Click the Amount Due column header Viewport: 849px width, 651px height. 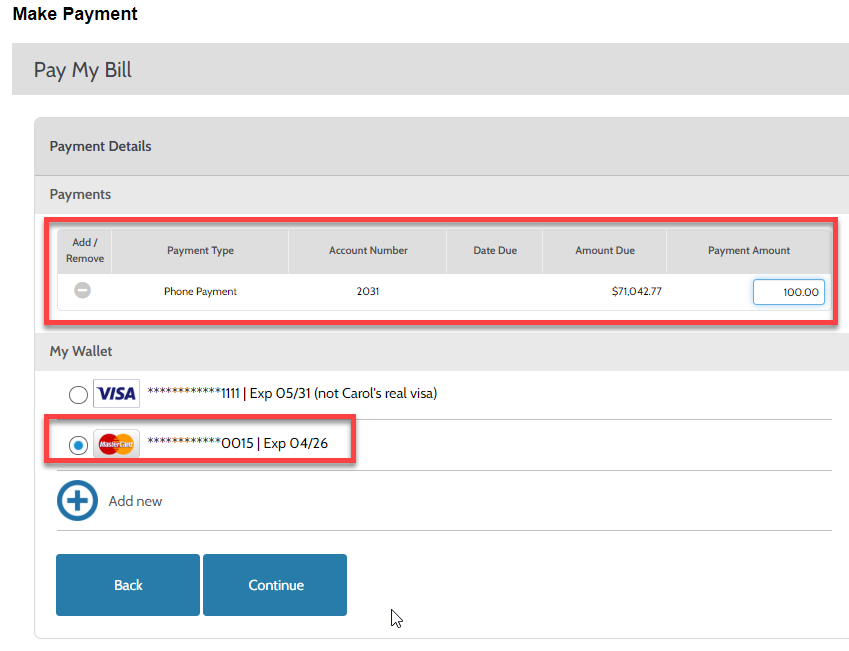pyautogui.click(x=604, y=251)
